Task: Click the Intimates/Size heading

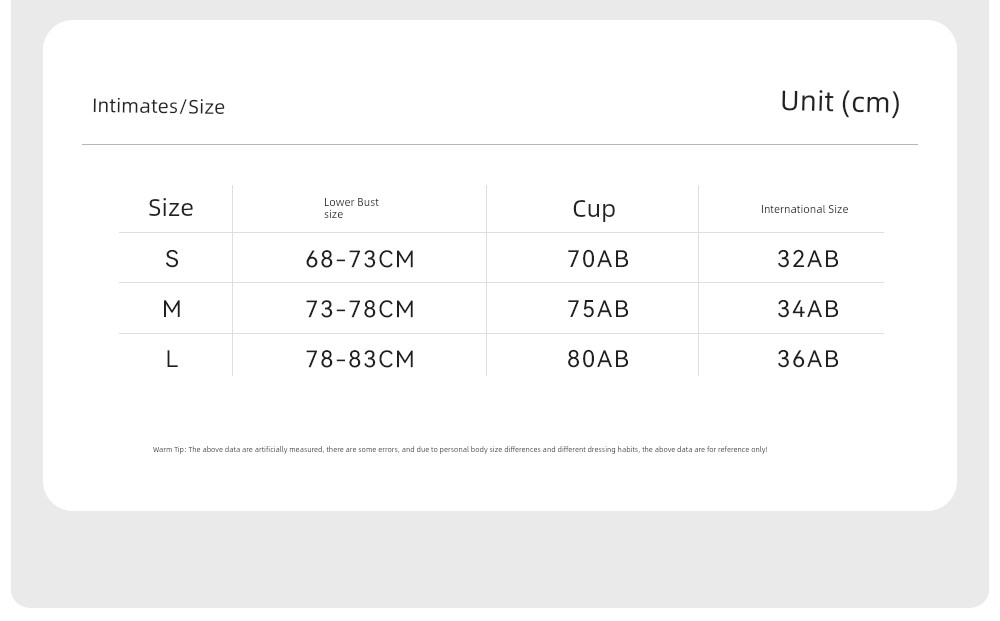Action: coord(158,106)
